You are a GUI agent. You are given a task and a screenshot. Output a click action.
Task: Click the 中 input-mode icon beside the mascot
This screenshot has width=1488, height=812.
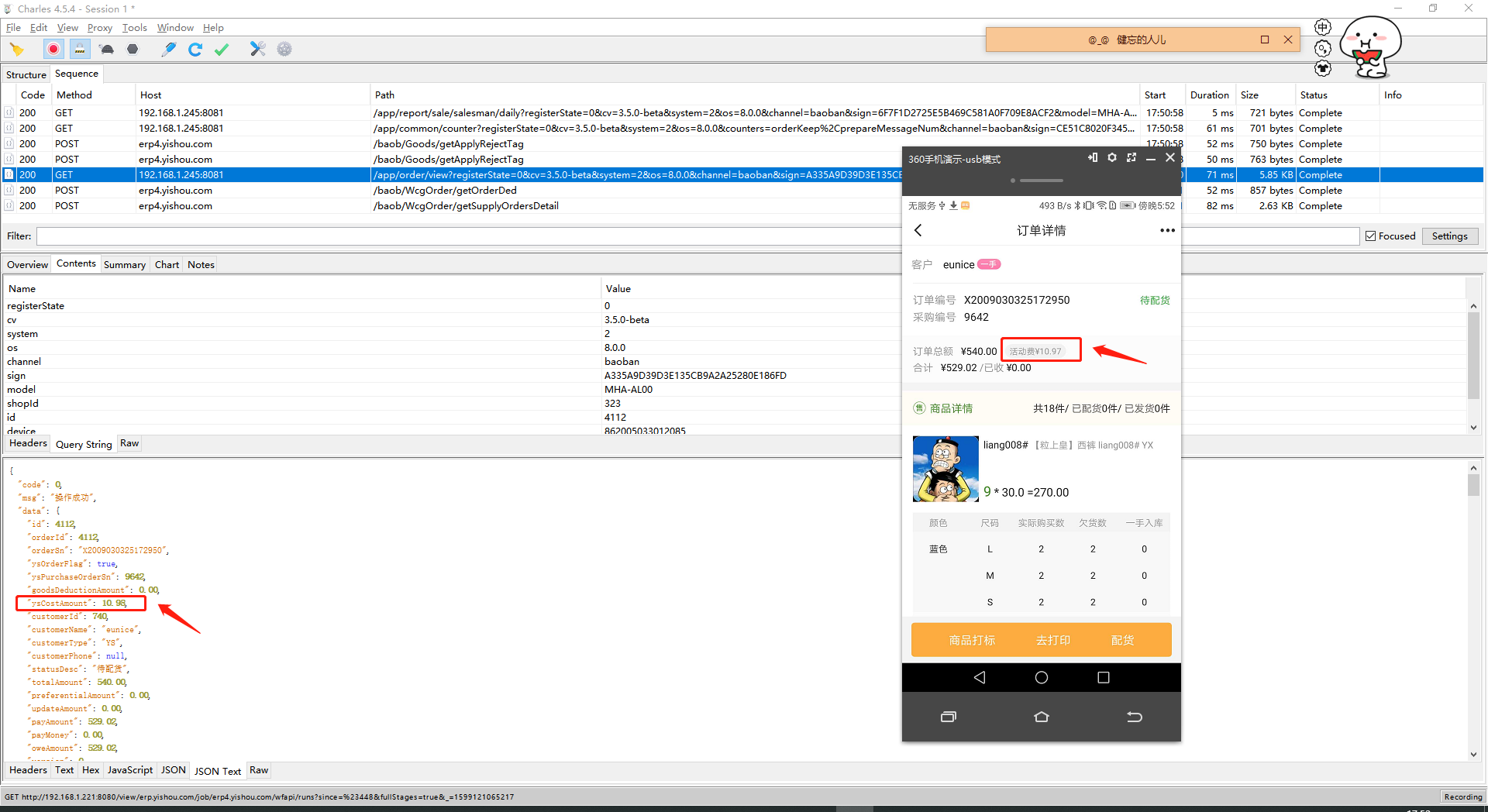[1323, 27]
